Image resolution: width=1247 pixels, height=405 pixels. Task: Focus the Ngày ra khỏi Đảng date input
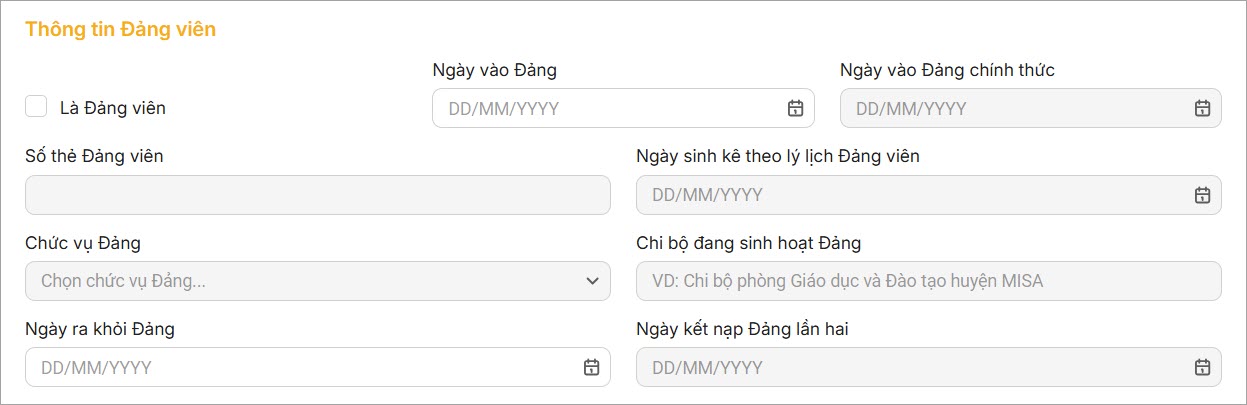[300, 367]
